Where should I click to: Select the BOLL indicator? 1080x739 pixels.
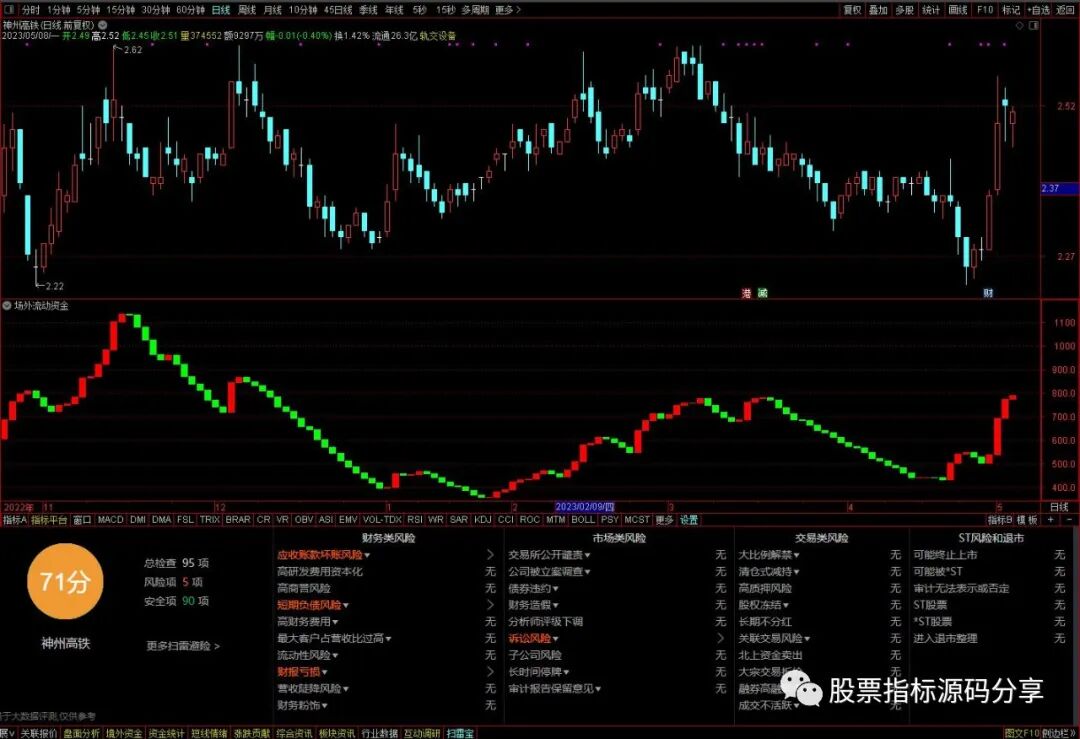point(583,520)
